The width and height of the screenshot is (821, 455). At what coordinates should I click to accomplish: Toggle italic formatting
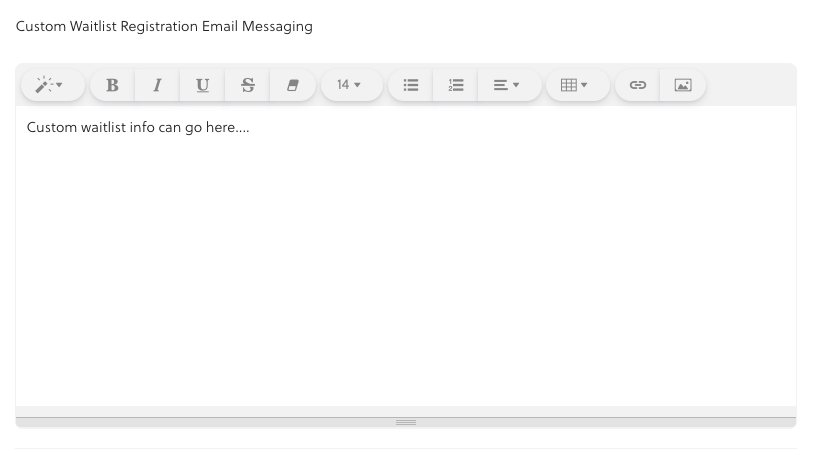157,85
